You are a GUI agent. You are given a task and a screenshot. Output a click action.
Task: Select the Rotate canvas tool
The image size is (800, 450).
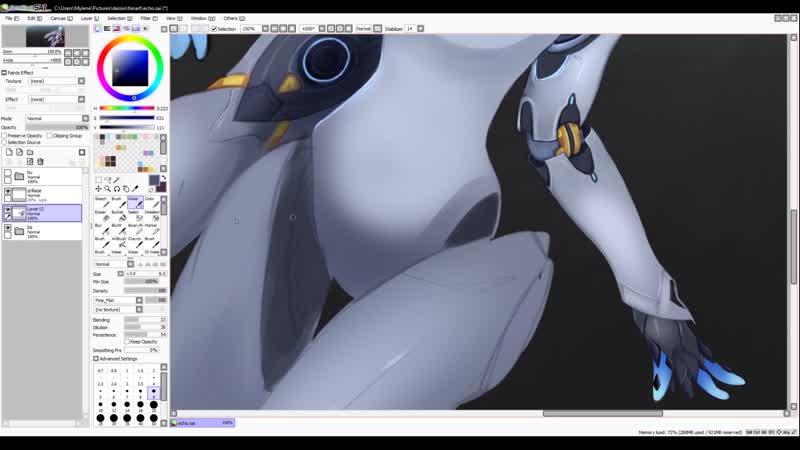pos(117,189)
